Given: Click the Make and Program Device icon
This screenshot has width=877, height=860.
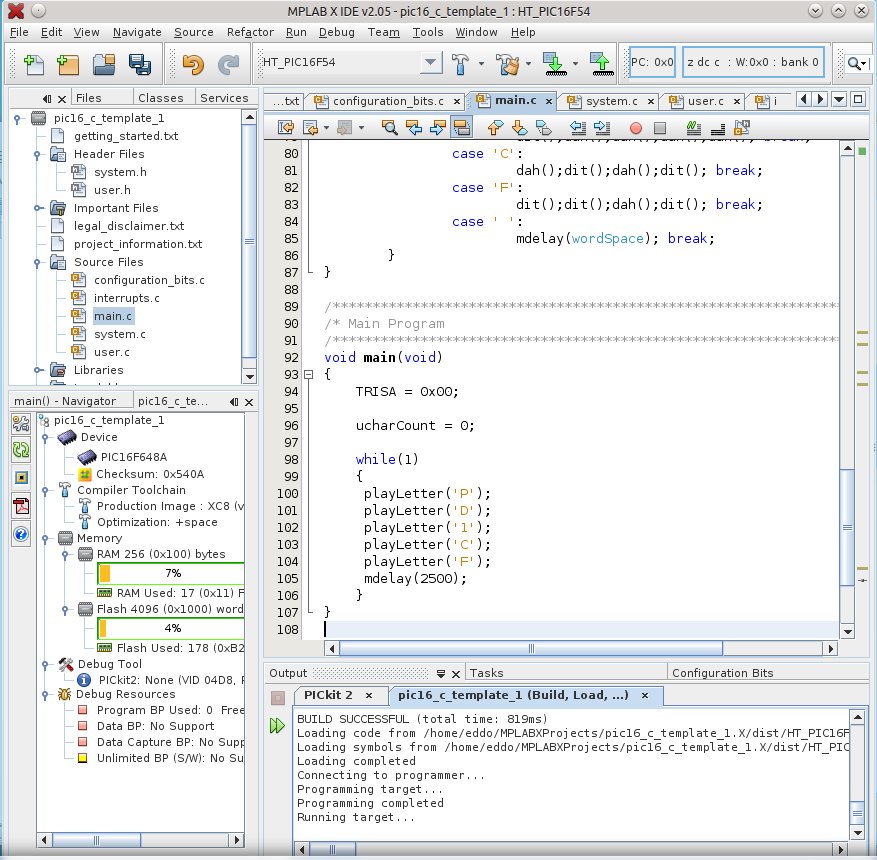Looking at the screenshot, I should 554,65.
